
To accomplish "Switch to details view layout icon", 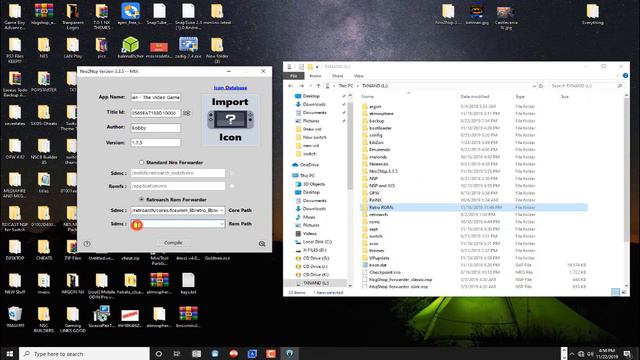I will pyautogui.click(x=616, y=292).
